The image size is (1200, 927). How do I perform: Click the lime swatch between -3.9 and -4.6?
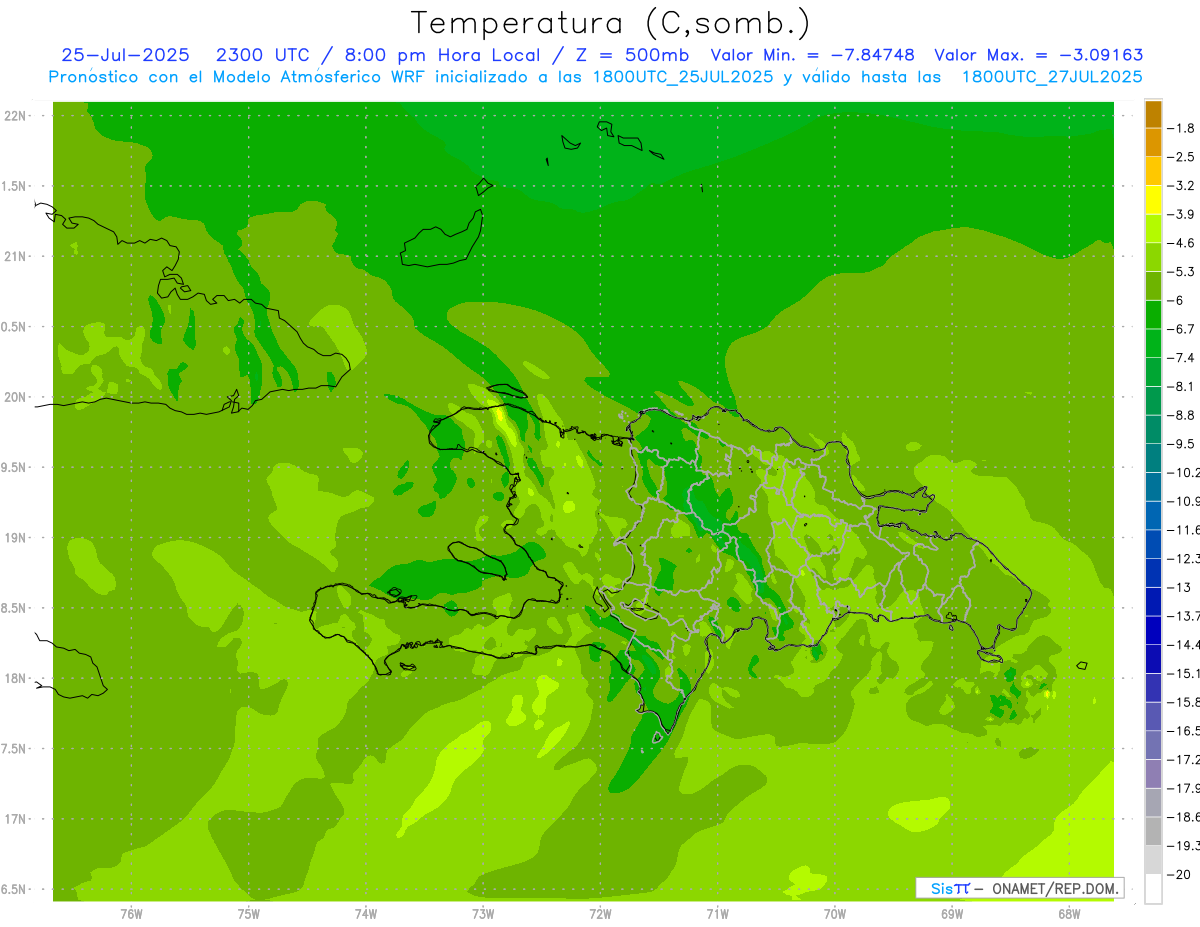pos(1153,229)
